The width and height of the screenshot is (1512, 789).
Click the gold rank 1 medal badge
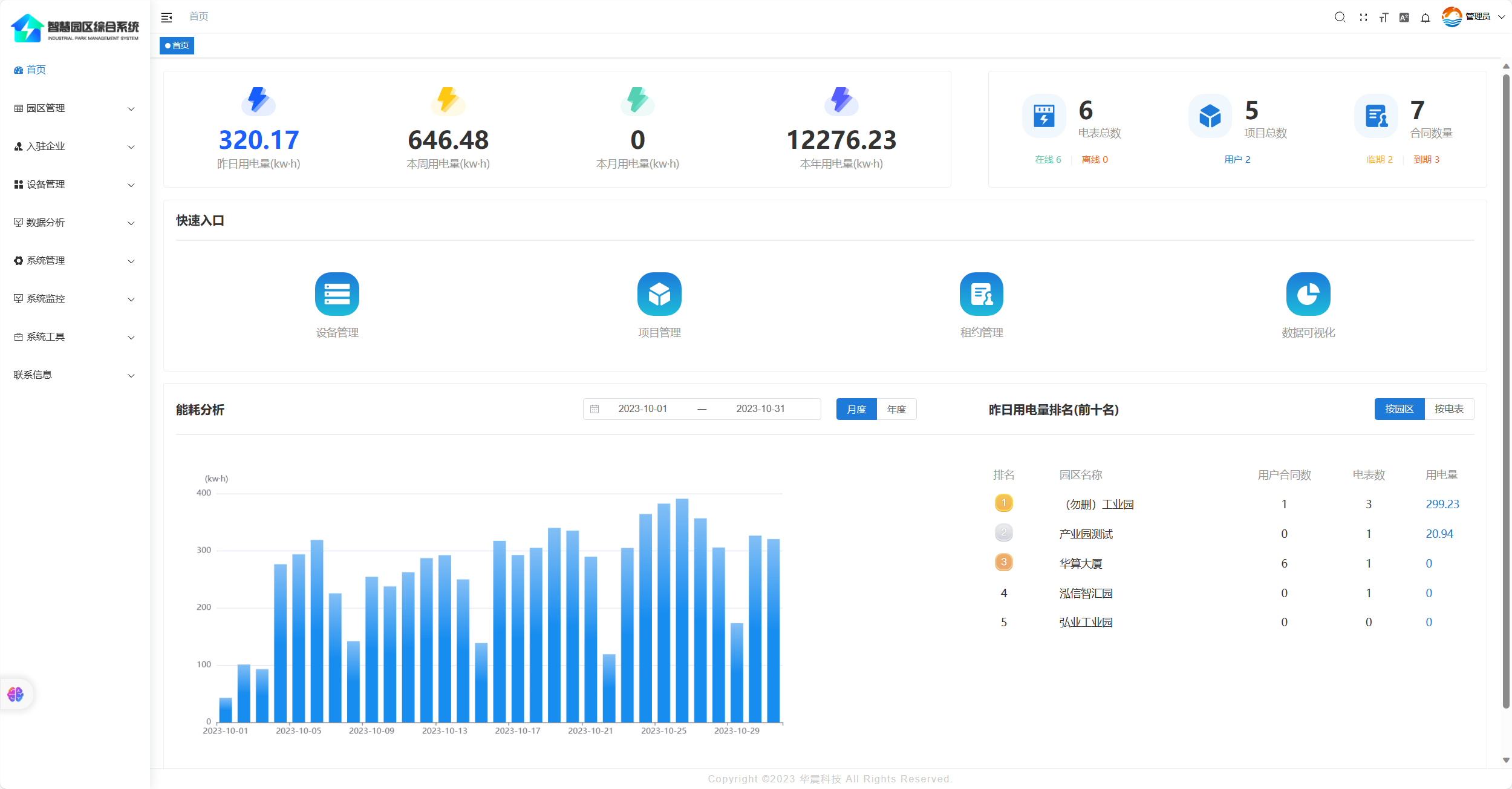tap(1004, 503)
